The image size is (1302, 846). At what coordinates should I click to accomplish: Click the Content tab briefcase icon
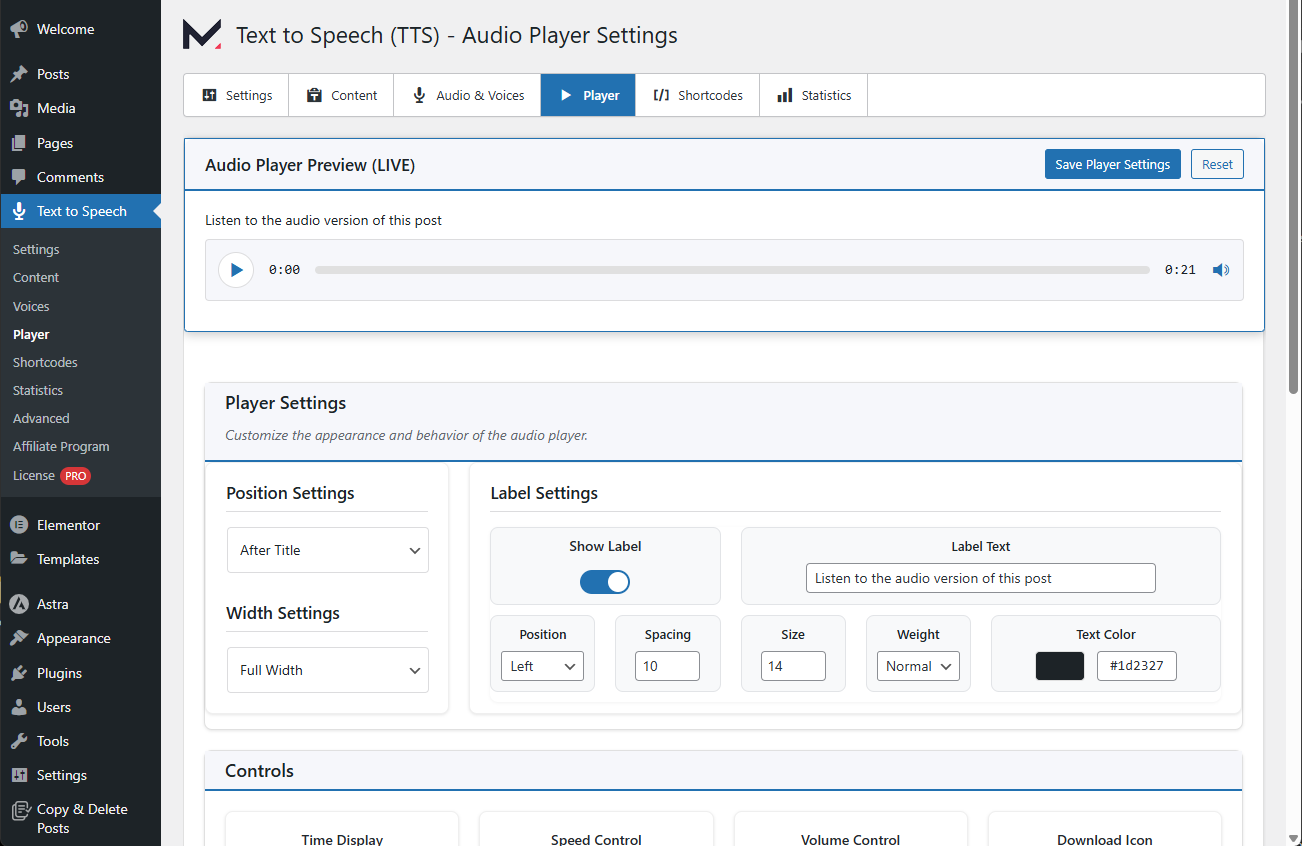(x=314, y=95)
